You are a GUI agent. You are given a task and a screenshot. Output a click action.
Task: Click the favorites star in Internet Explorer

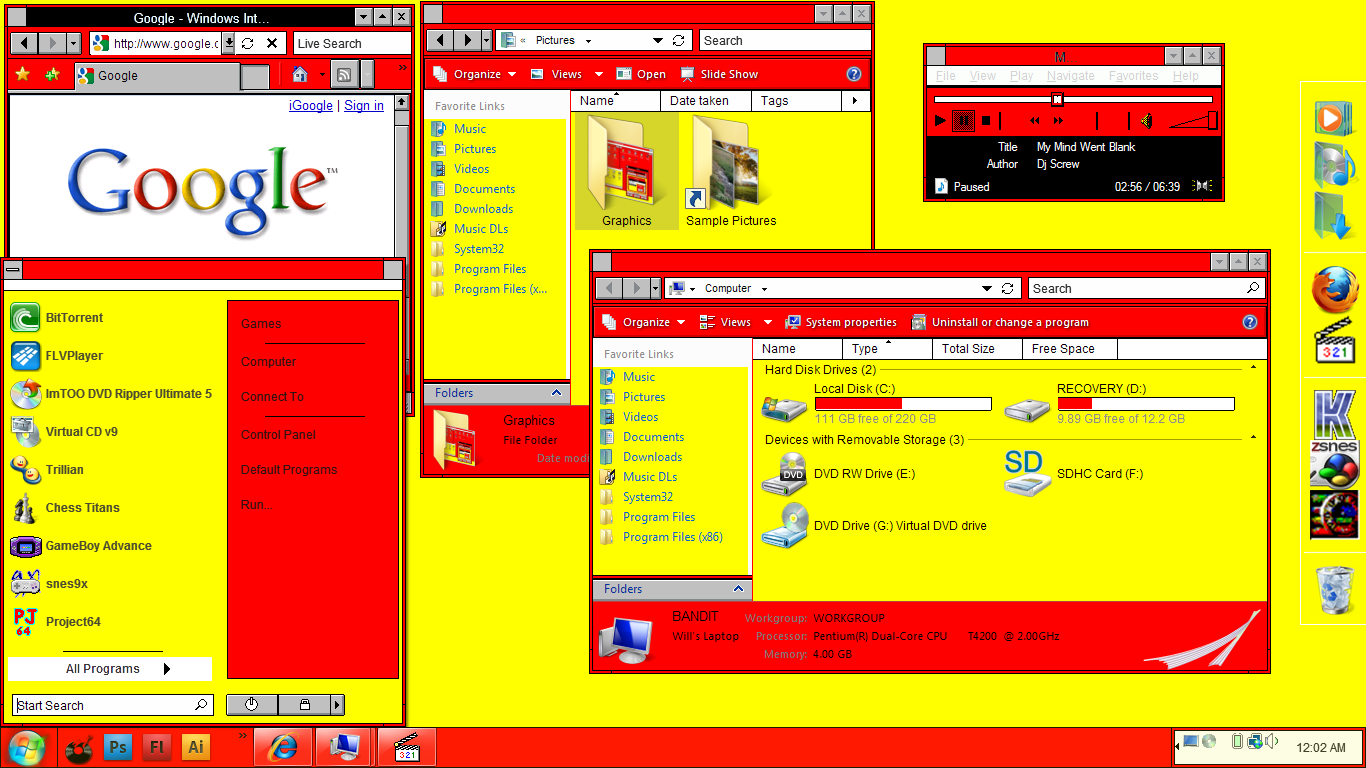(20, 74)
